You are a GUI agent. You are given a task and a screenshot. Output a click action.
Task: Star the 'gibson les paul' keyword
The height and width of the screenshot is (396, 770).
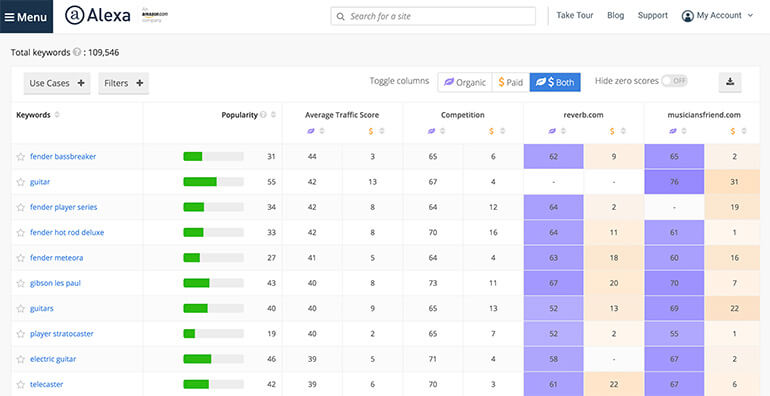click(x=20, y=283)
